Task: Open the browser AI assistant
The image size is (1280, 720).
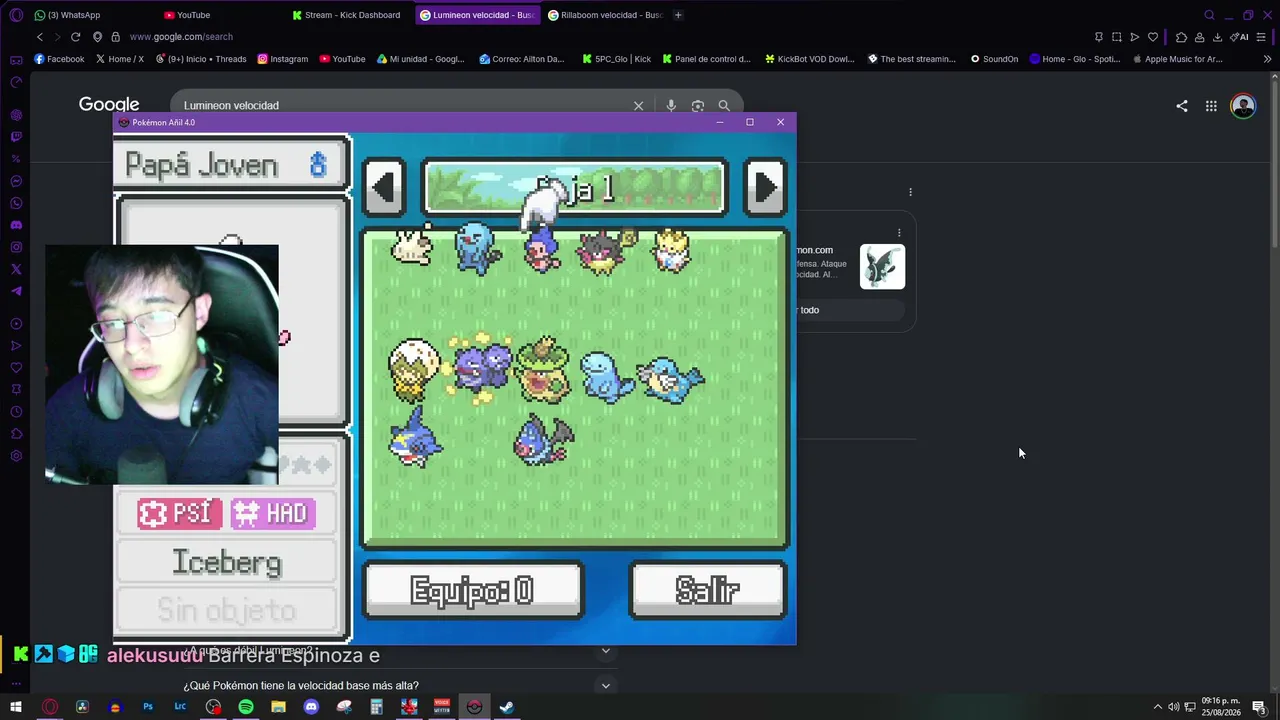Action: pyautogui.click(x=1239, y=37)
